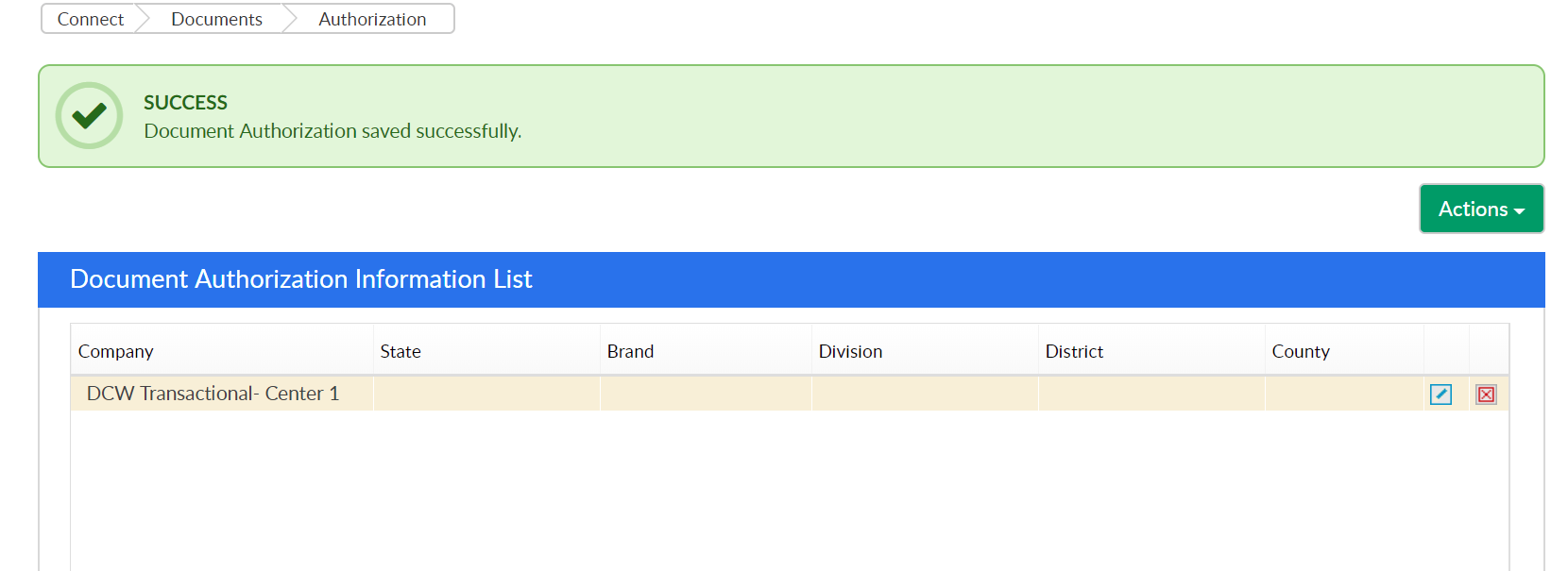
Task: Click the empty District cell in the DCW row
Action: point(1150,394)
